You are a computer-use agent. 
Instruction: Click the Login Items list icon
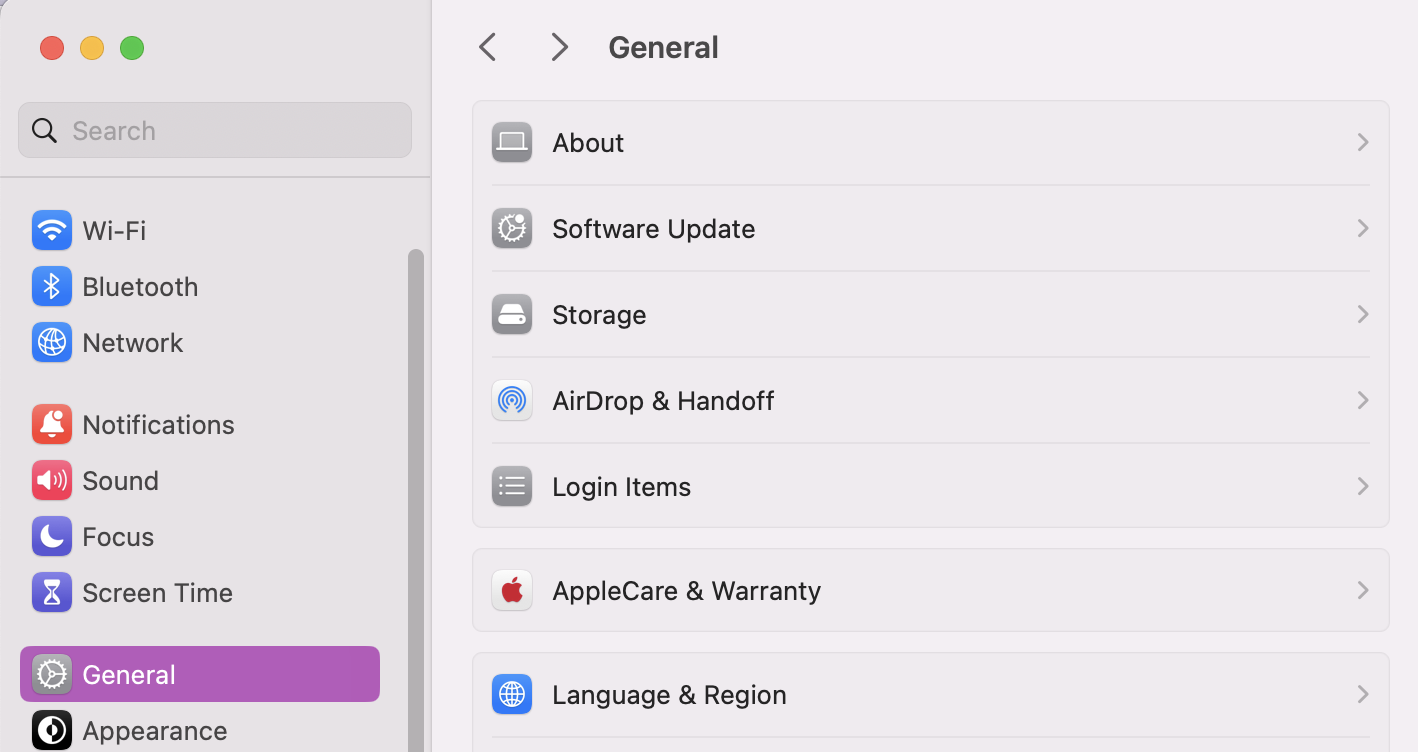point(511,486)
